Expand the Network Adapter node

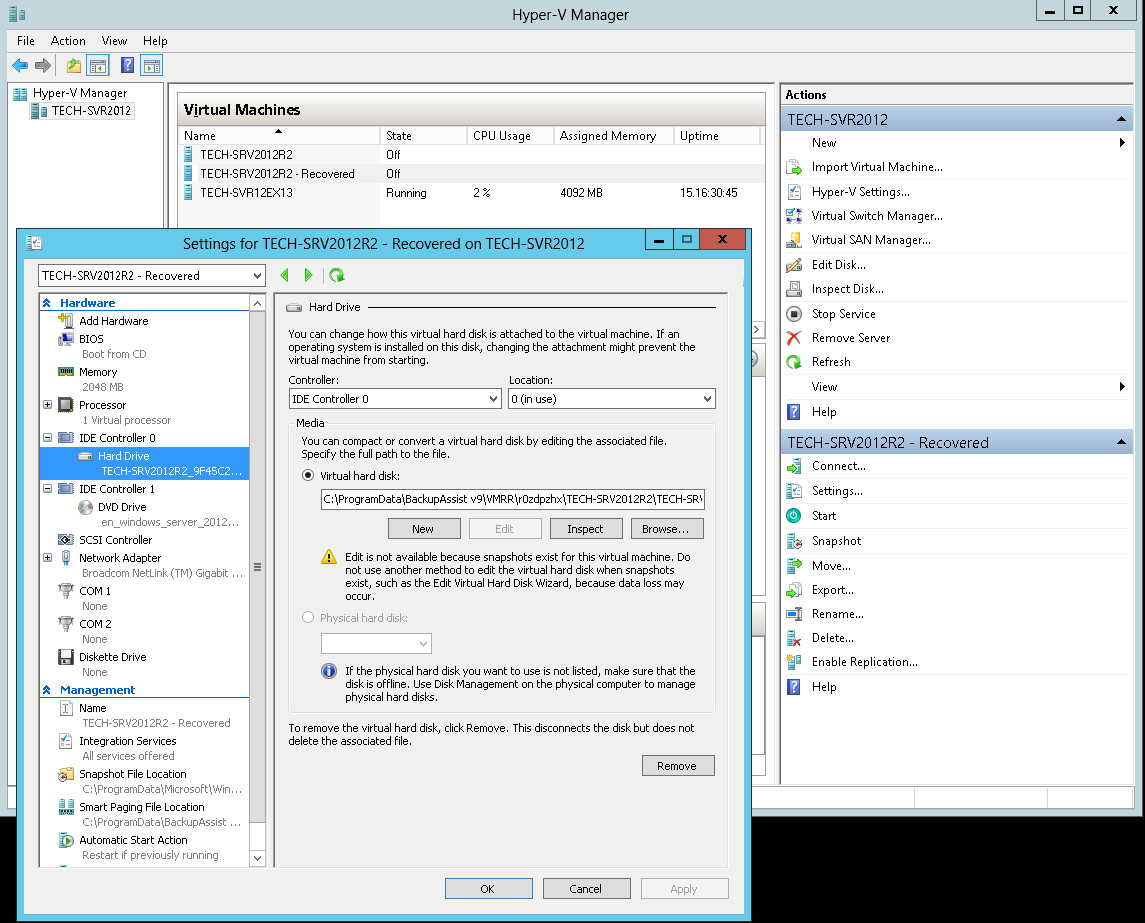pyautogui.click(x=47, y=557)
